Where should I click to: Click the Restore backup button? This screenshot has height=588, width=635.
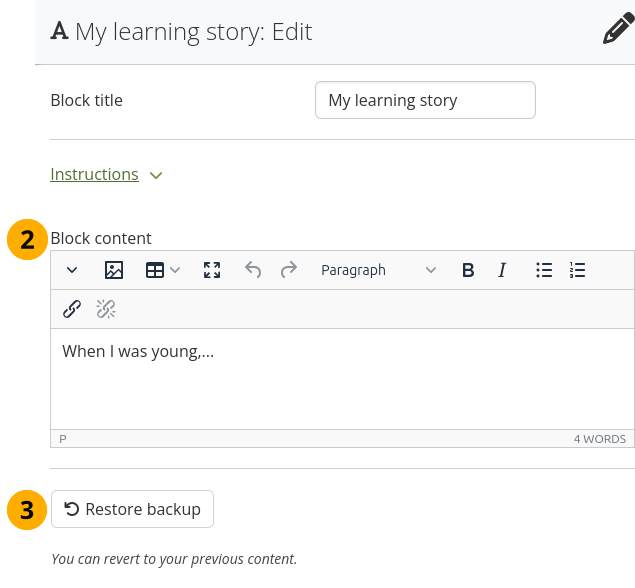click(132, 509)
